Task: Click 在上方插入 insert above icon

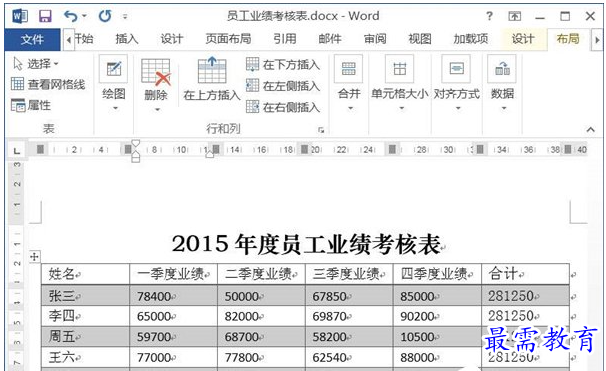Action: (x=212, y=70)
